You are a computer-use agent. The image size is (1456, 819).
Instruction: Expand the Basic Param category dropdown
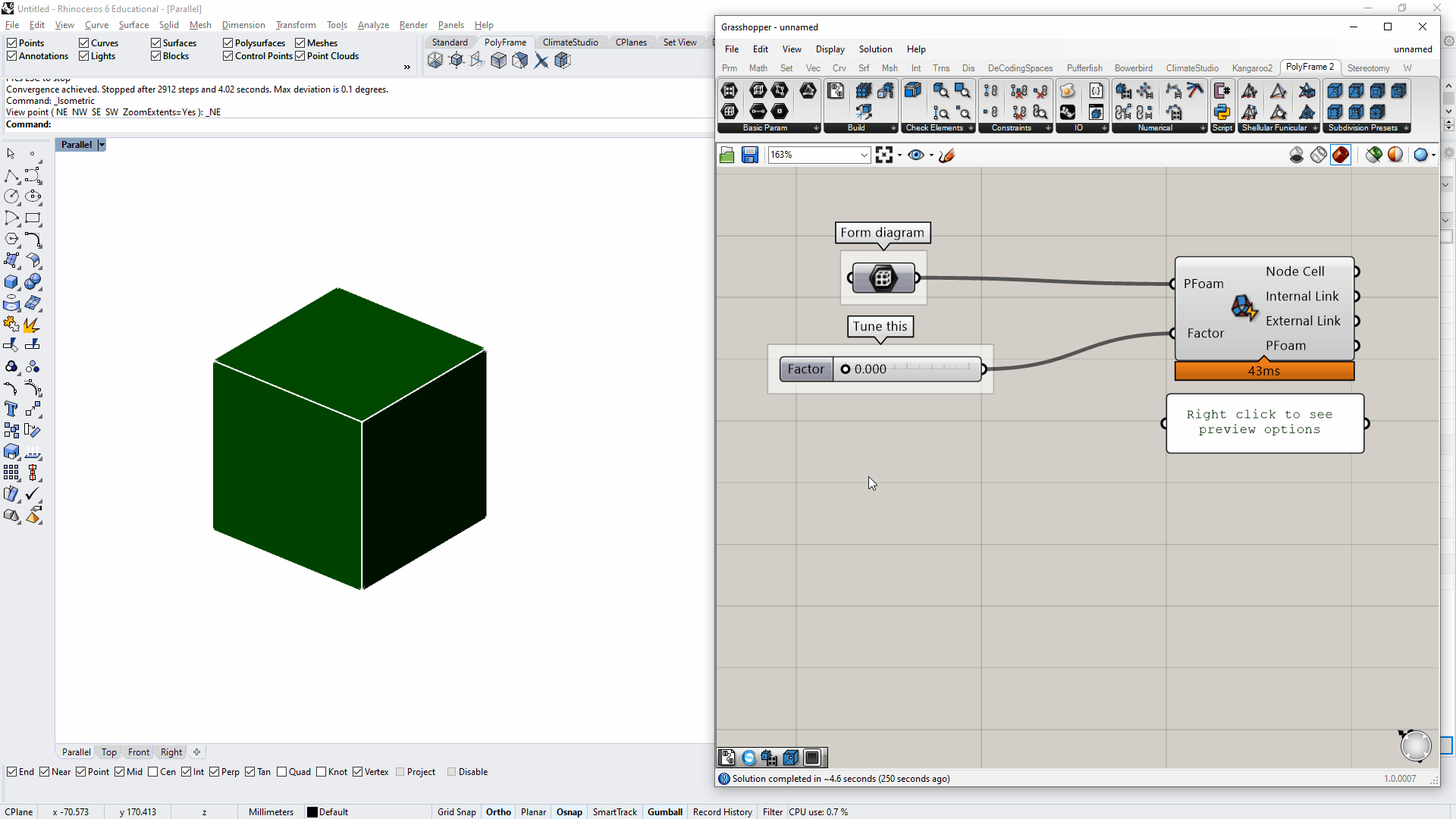(816, 127)
